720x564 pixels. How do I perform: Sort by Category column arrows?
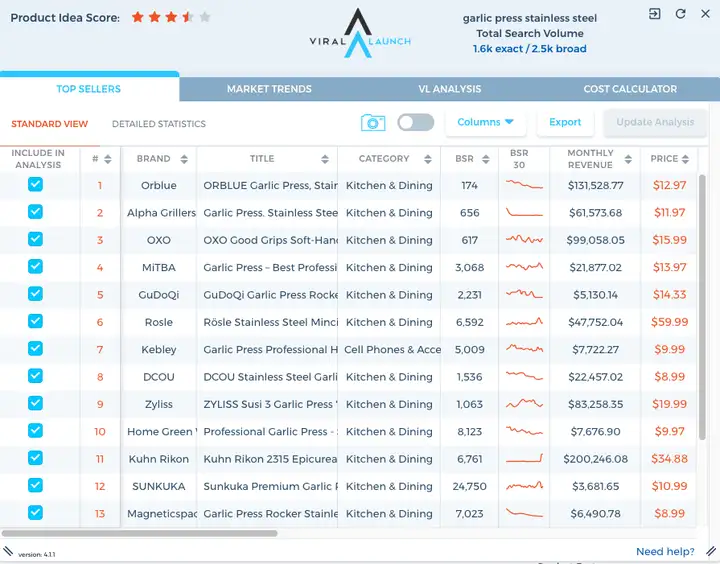click(428, 159)
